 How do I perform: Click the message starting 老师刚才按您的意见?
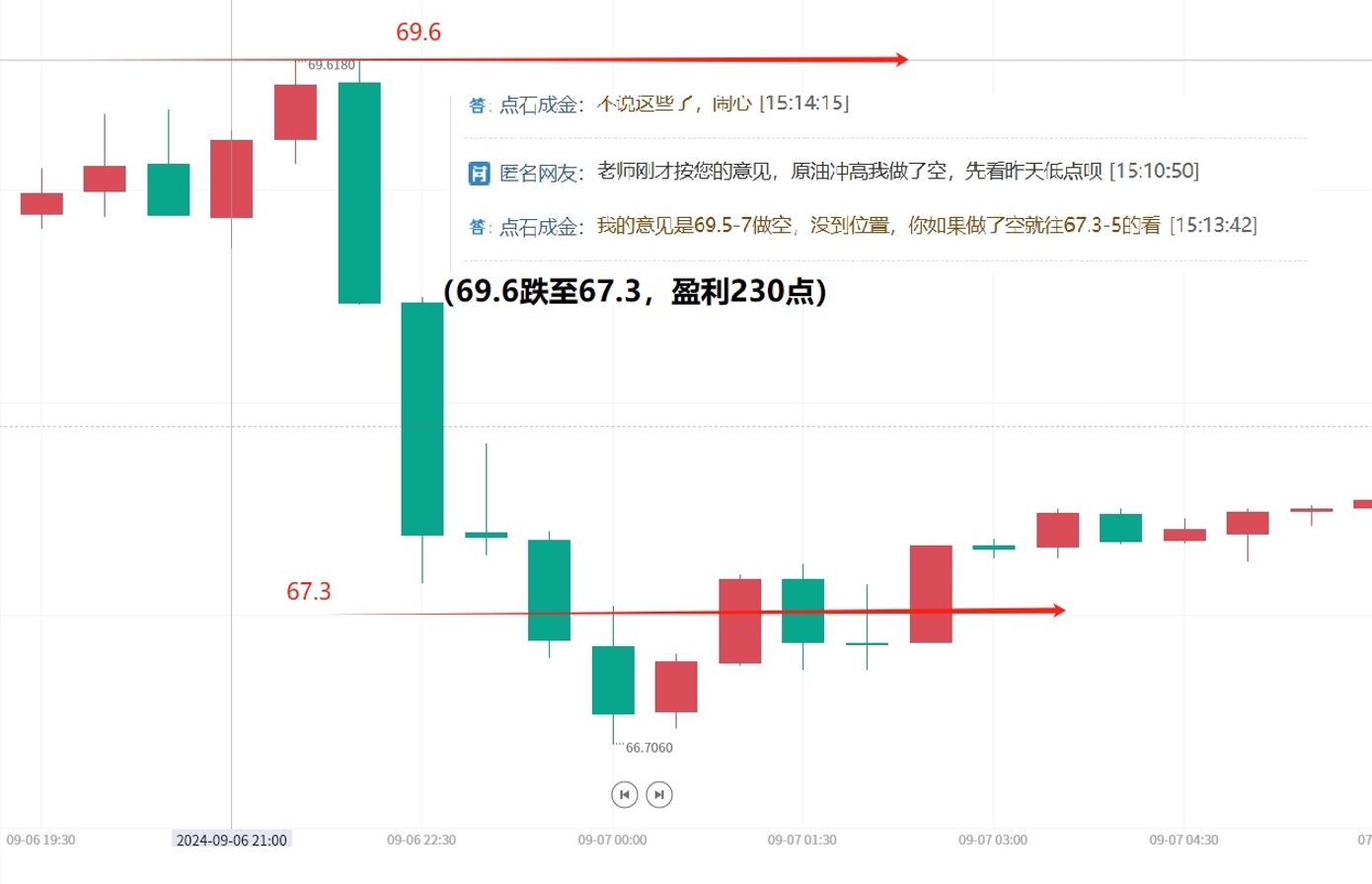click(x=850, y=172)
